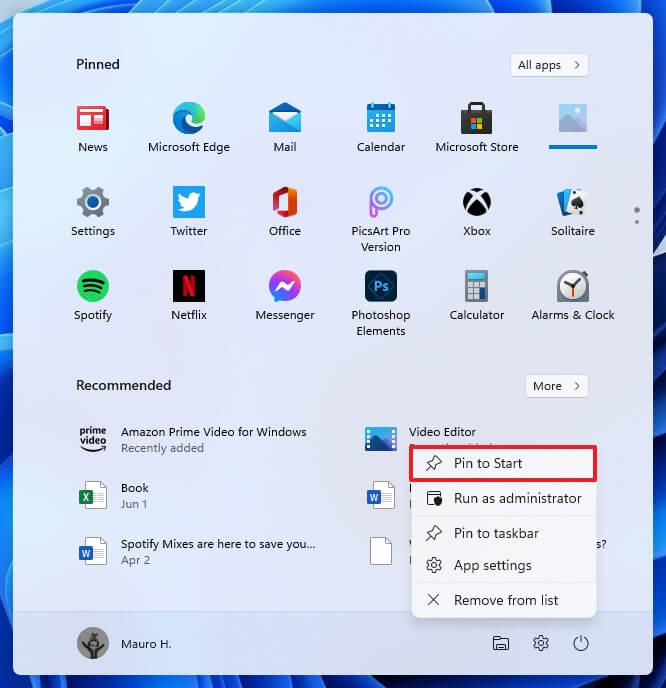Choose Remove from list
This screenshot has height=688, width=666.
click(503, 600)
